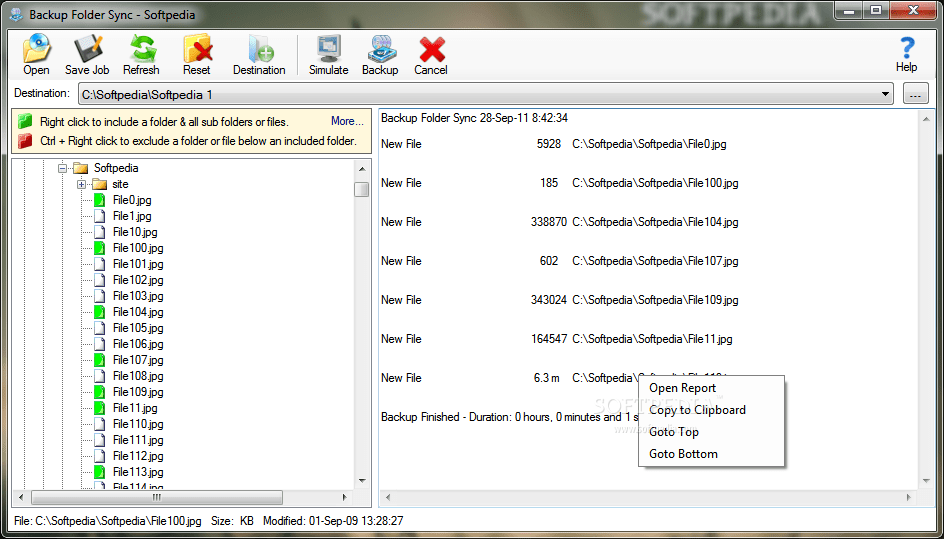
Task: Select File108.jpg in the tree
Action: pos(138,376)
